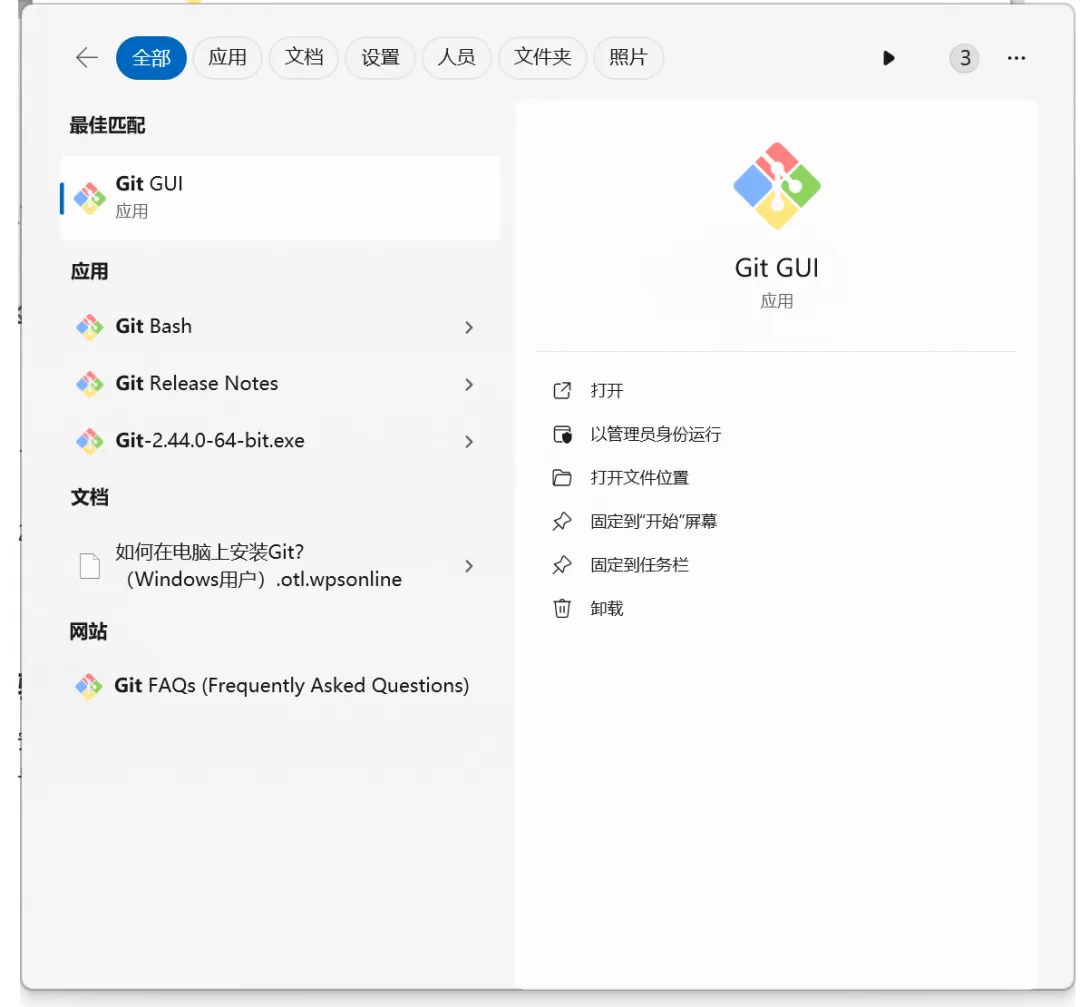Click the large Git GUI logo in preview
This screenshot has height=1007, width=1080.
click(777, 186)
